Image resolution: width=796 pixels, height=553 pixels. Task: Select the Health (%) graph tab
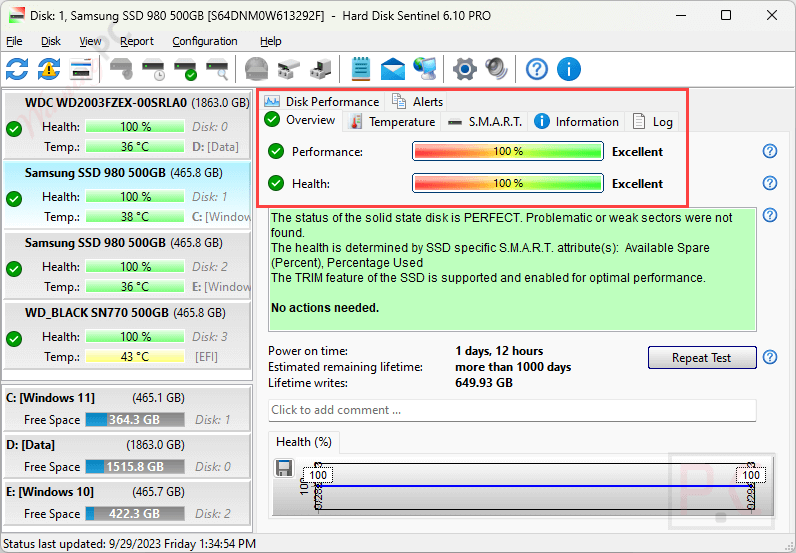click(304, 442)
